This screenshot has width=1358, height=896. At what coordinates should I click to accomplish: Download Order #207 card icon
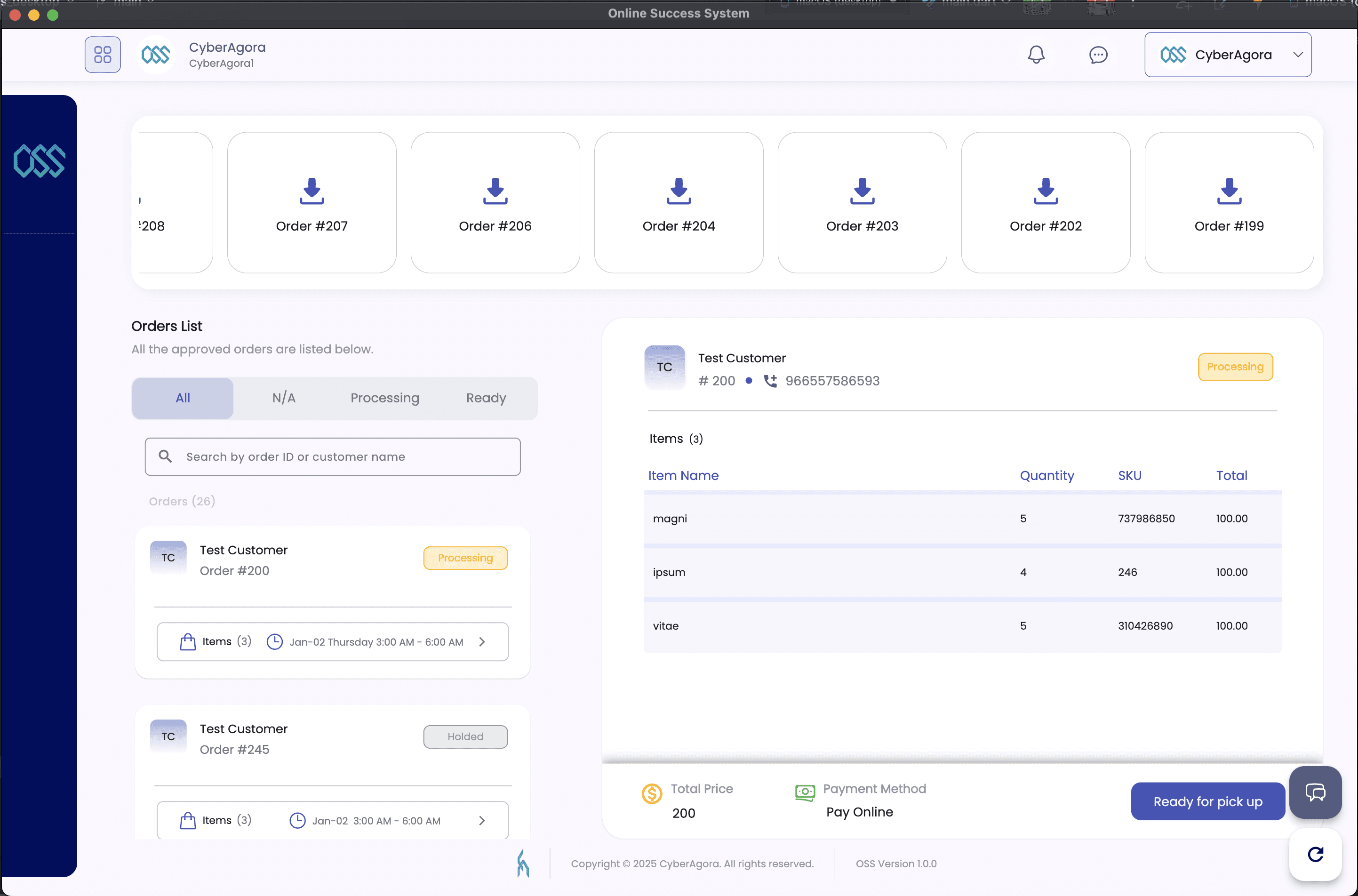coord(312,191)
